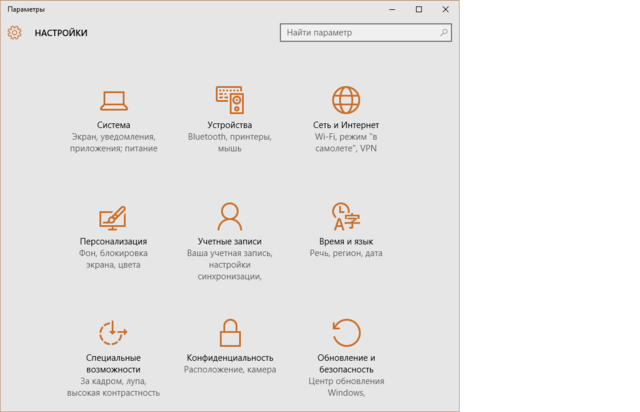This screenshot has width=640, height=412.
Task: Open the Персонализация screen and brush icon
Action: 113,216
